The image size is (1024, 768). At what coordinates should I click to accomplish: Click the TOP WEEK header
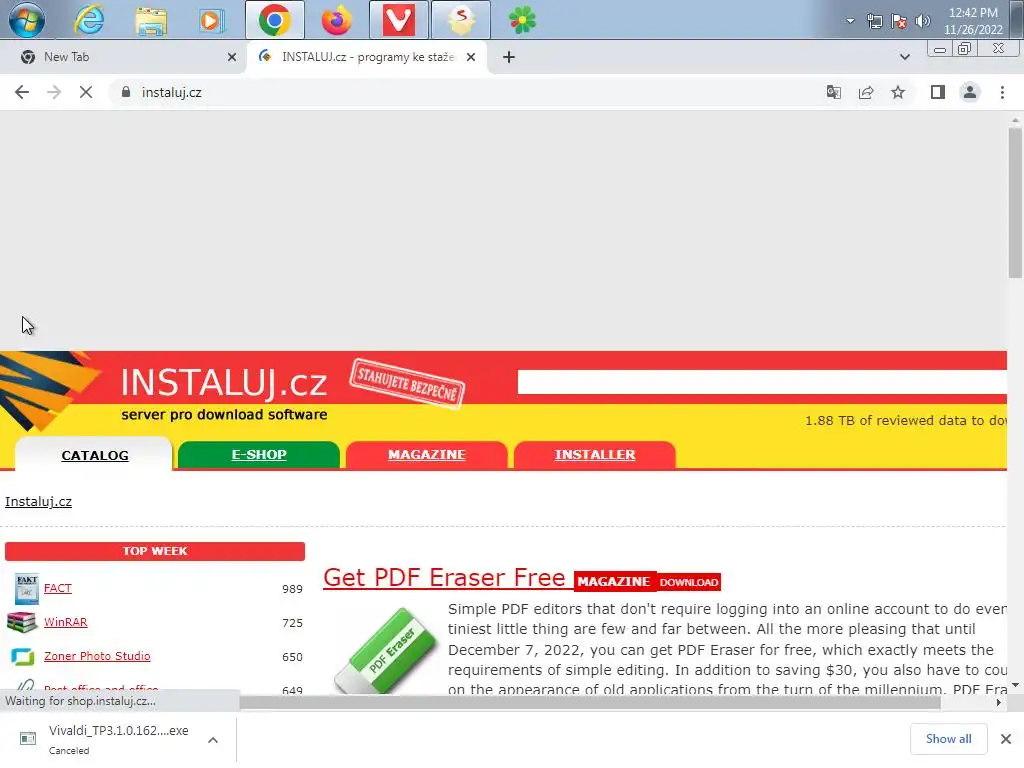point(155,551)
